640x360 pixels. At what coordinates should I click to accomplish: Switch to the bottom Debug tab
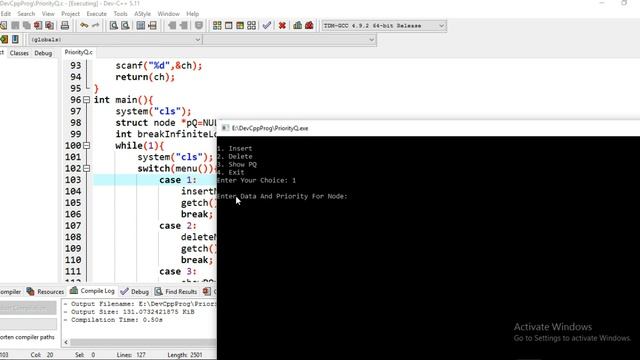click(x=135, y=291)
